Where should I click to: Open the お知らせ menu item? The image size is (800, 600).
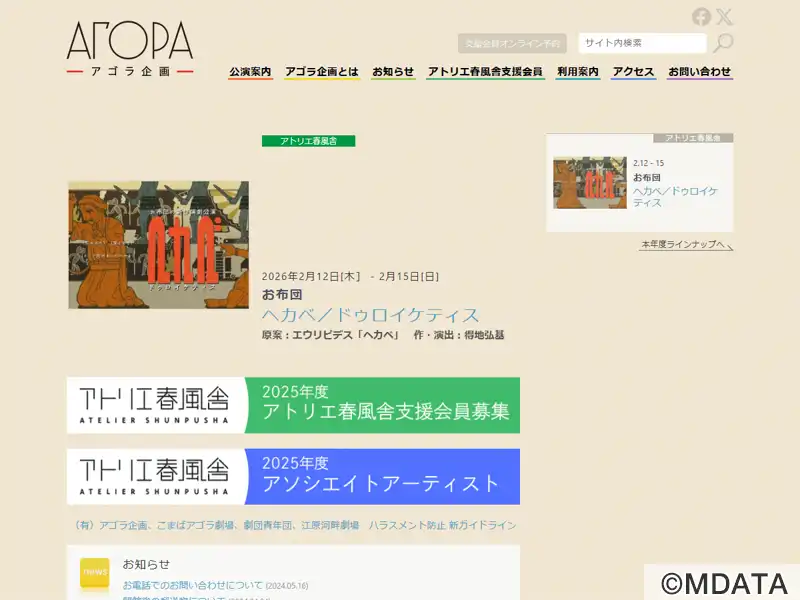tap(393, 72)
